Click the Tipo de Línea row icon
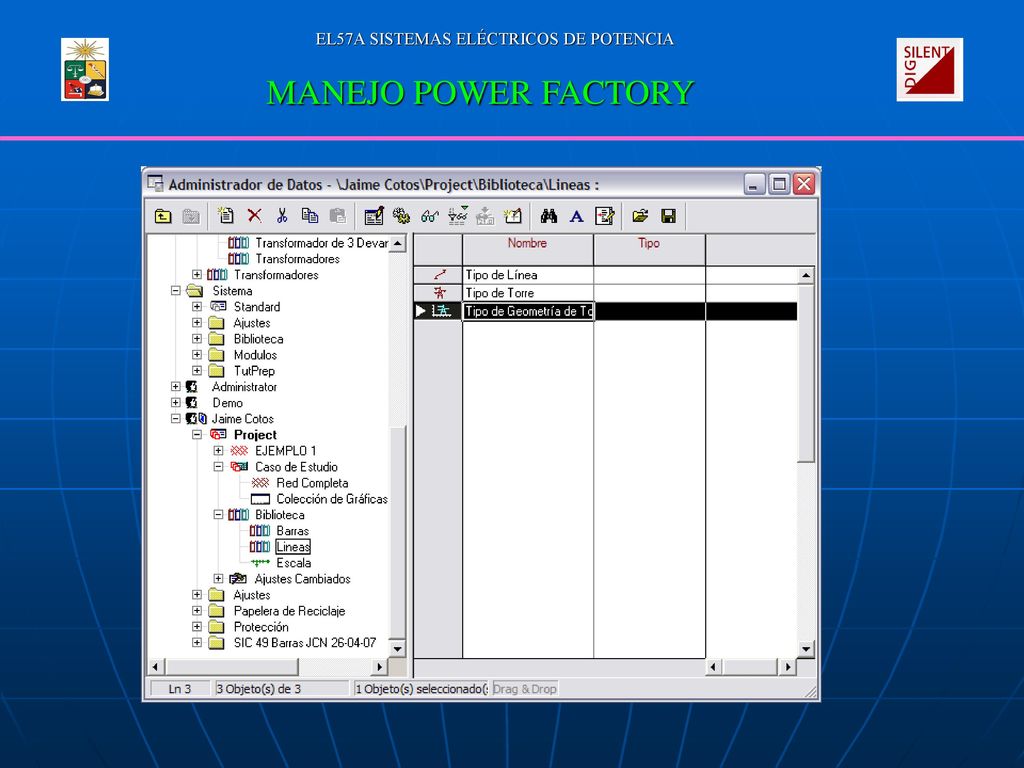1024x768 pixels. 440,275
